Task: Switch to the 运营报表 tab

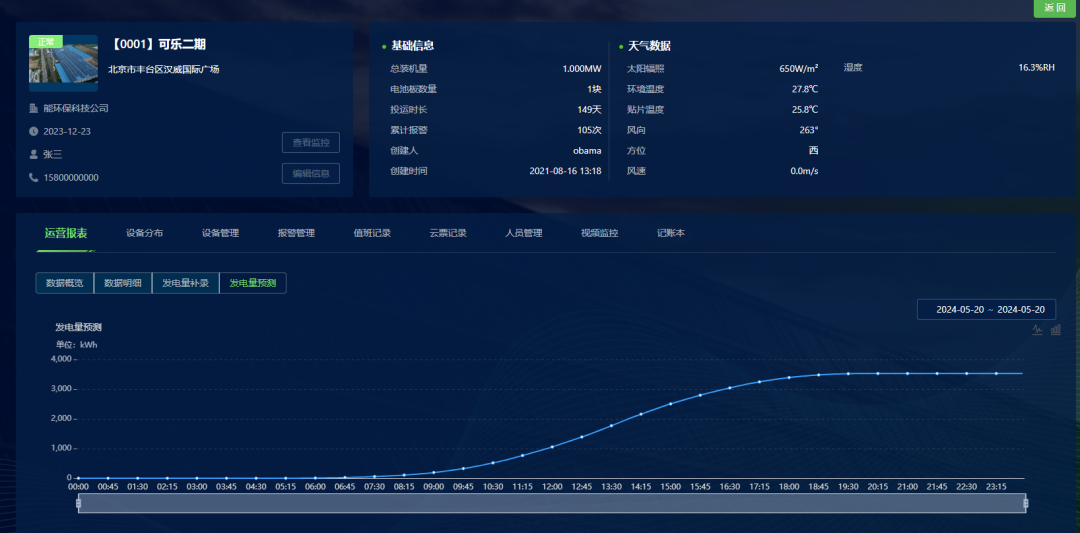Action: coord(66,233)
